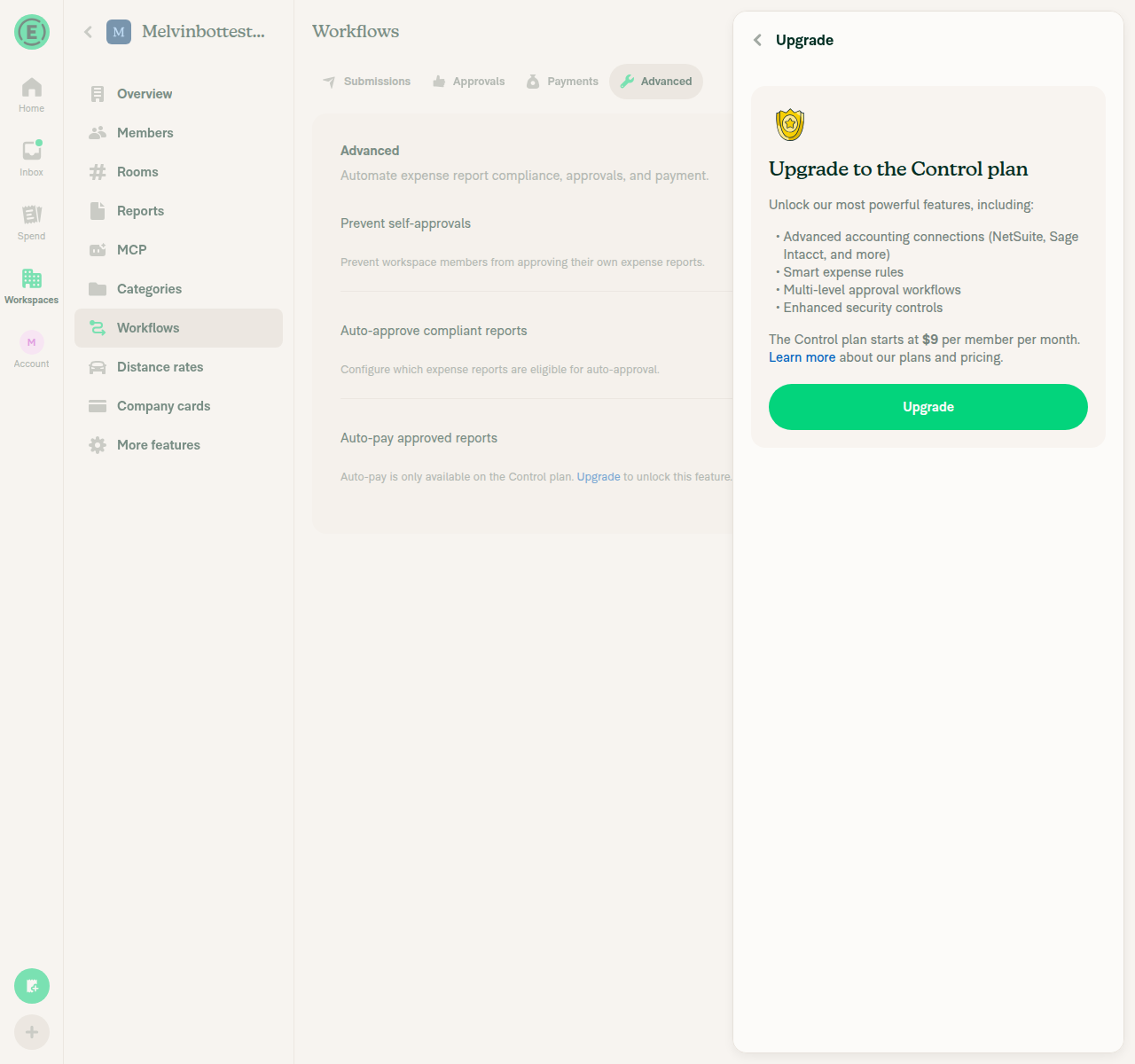Open Company cards
Screen dimensions: 1135x1064
(x=178, y=406)
